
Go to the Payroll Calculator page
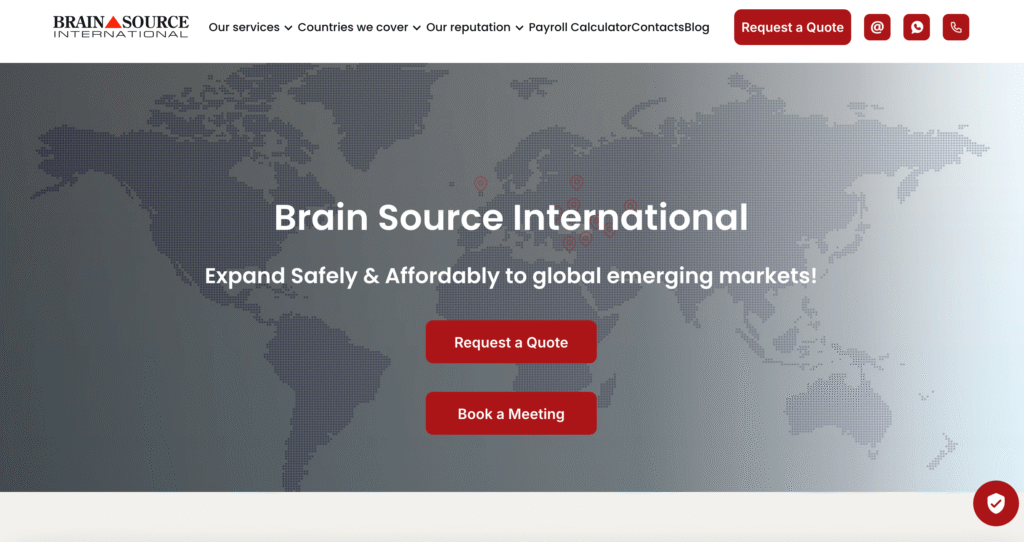580,27
